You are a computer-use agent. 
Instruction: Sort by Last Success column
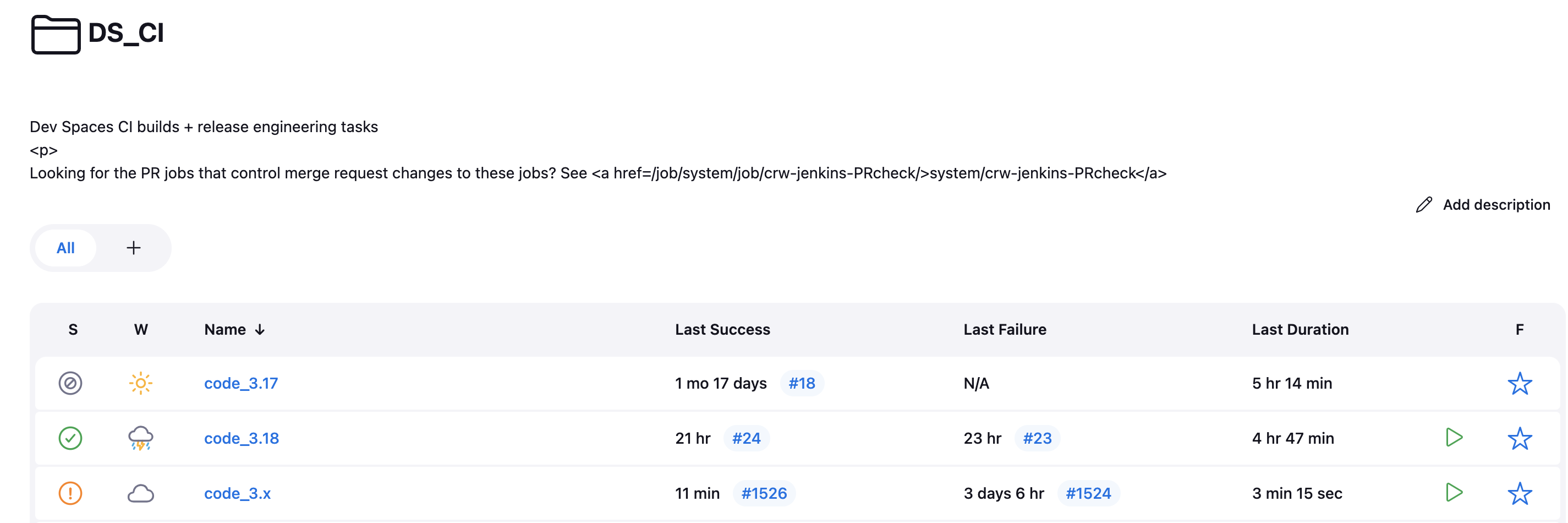tap(722, 329)
